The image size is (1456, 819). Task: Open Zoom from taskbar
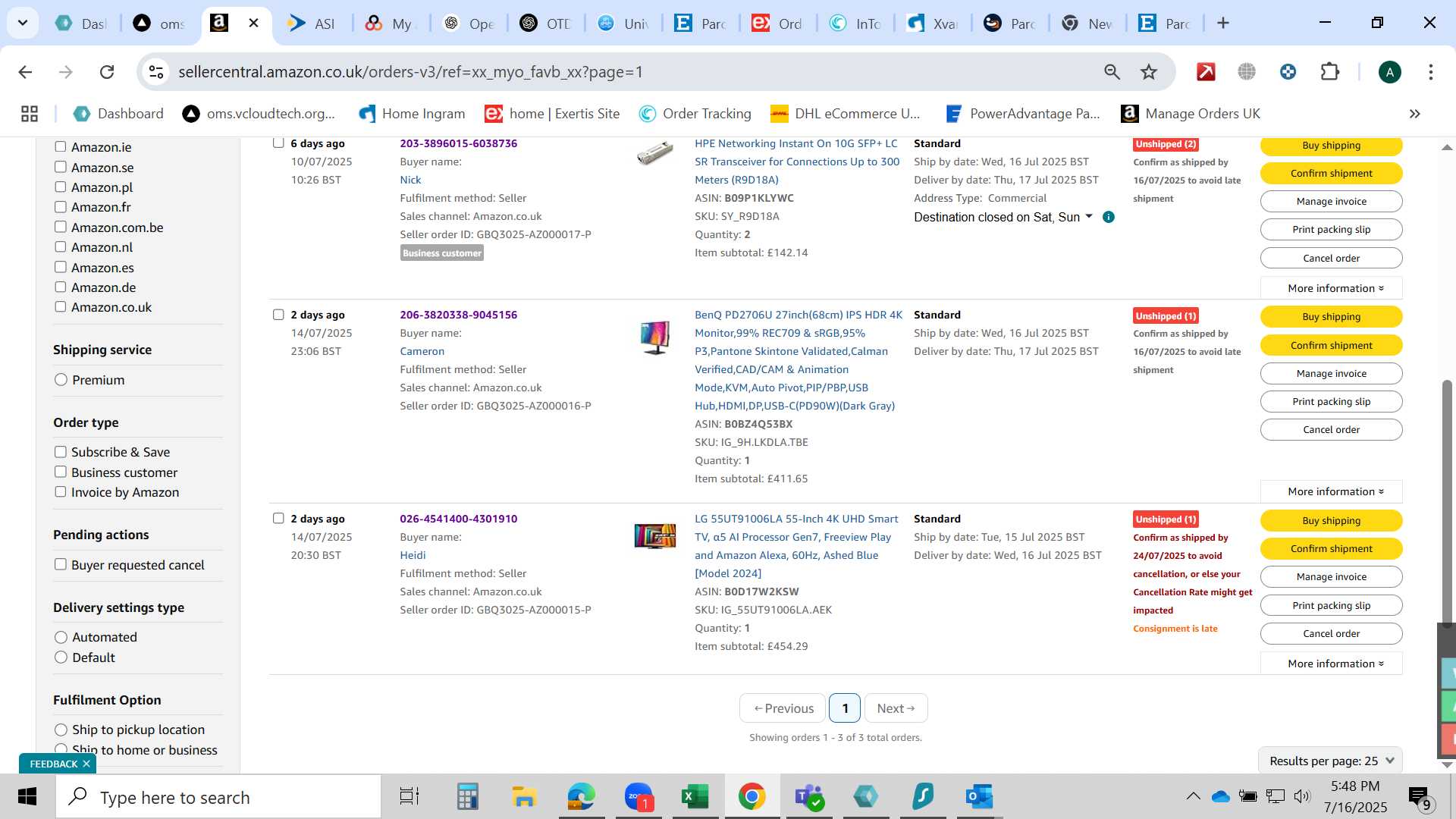pos(639,797)
